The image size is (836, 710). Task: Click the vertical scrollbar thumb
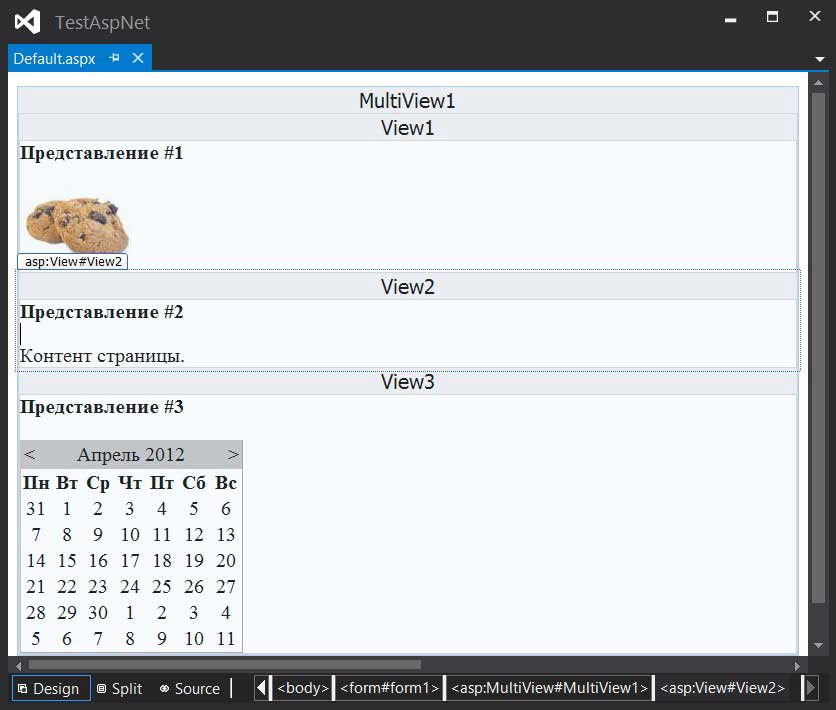(818, 349)
